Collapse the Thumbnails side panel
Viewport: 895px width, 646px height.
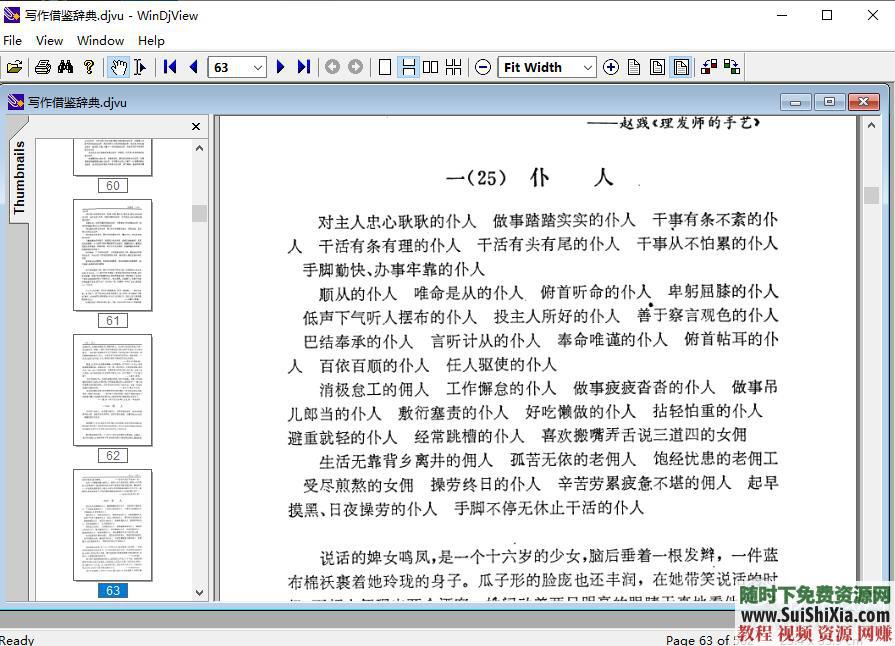[196, 127]
